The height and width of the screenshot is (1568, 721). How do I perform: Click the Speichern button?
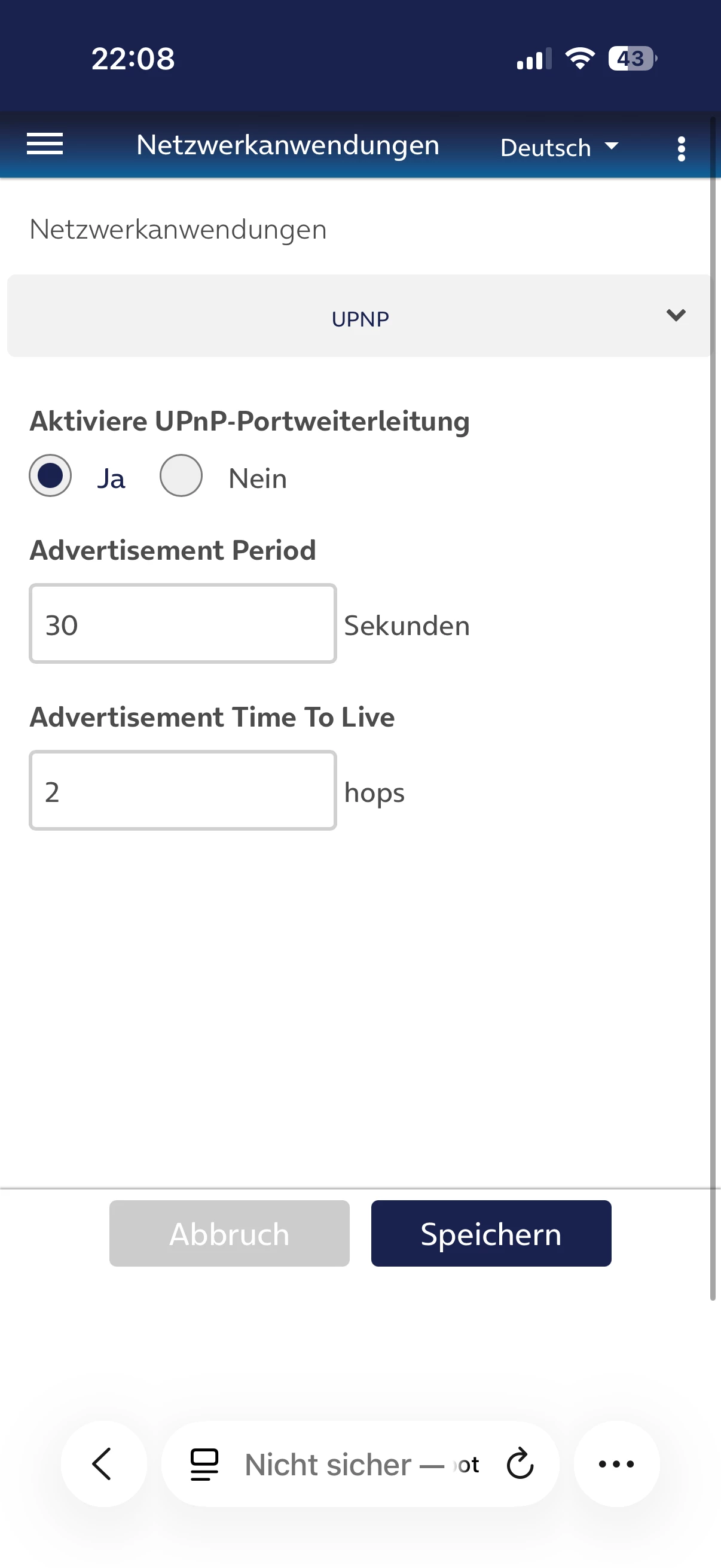pyautogui.click(x=491, y=1233)
